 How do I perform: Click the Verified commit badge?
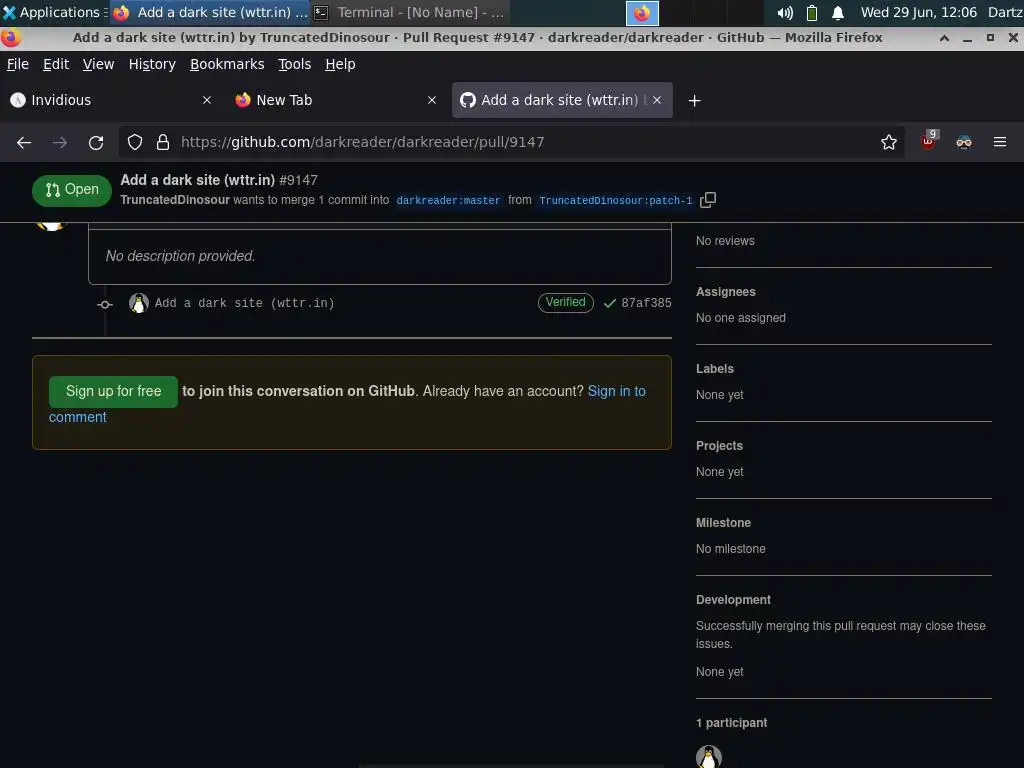pyautogui.click(x=566, y=302)
